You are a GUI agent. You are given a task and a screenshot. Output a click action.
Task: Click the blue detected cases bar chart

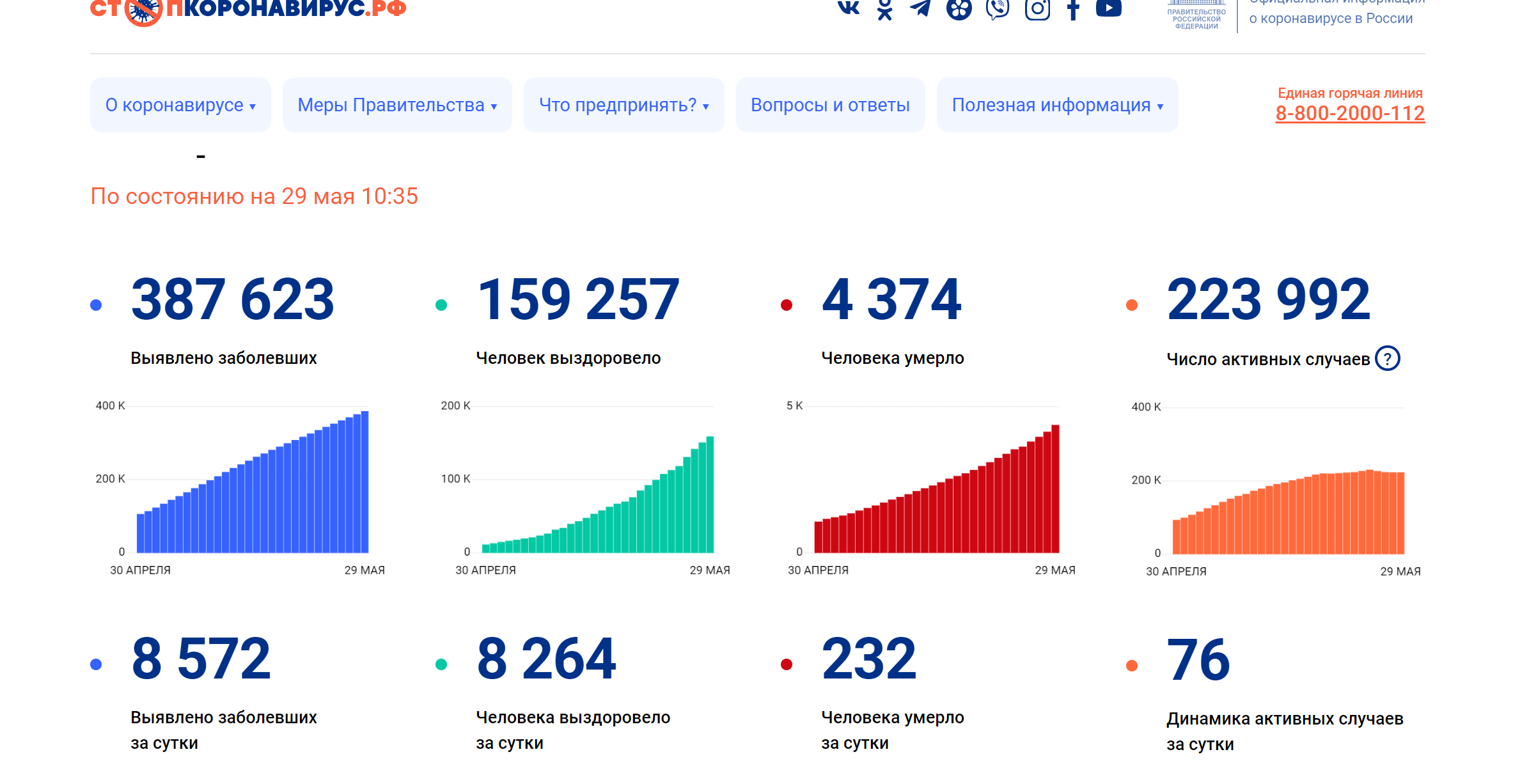(253, 482)
